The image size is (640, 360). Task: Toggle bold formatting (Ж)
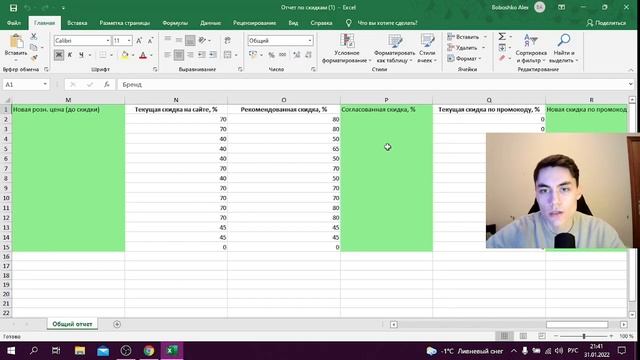pos(59,55)
